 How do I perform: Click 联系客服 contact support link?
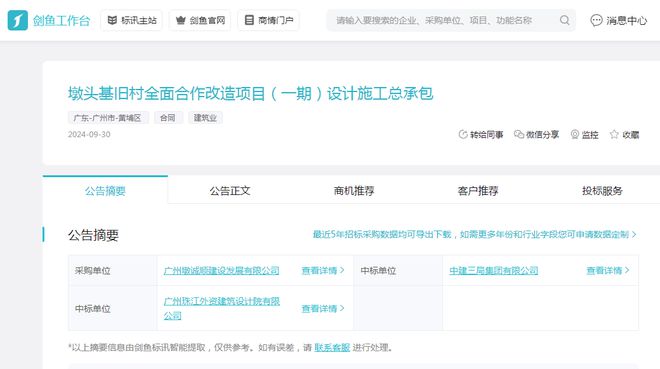point(332,348)
